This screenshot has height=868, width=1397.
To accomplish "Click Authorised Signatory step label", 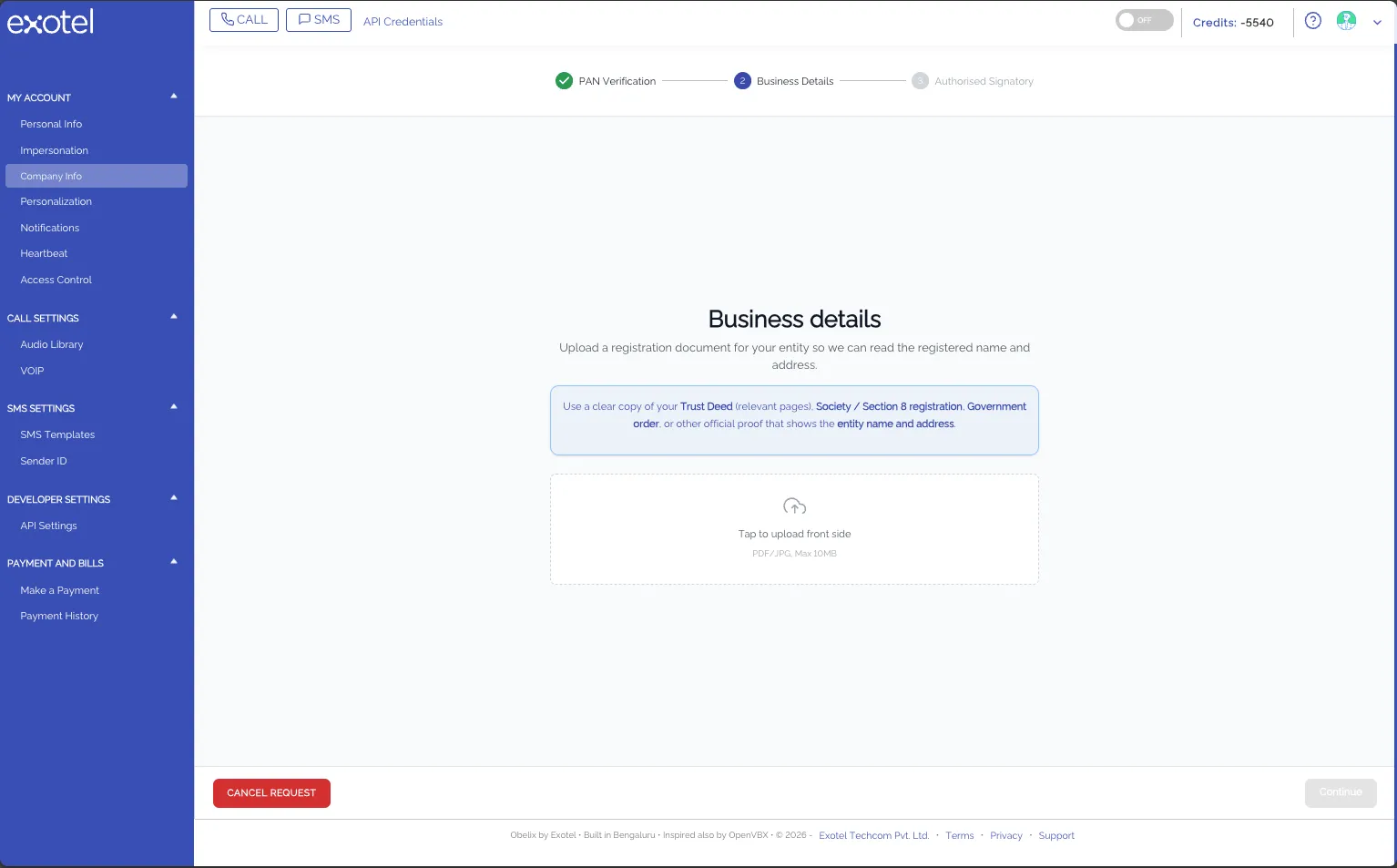I will 984,81.
